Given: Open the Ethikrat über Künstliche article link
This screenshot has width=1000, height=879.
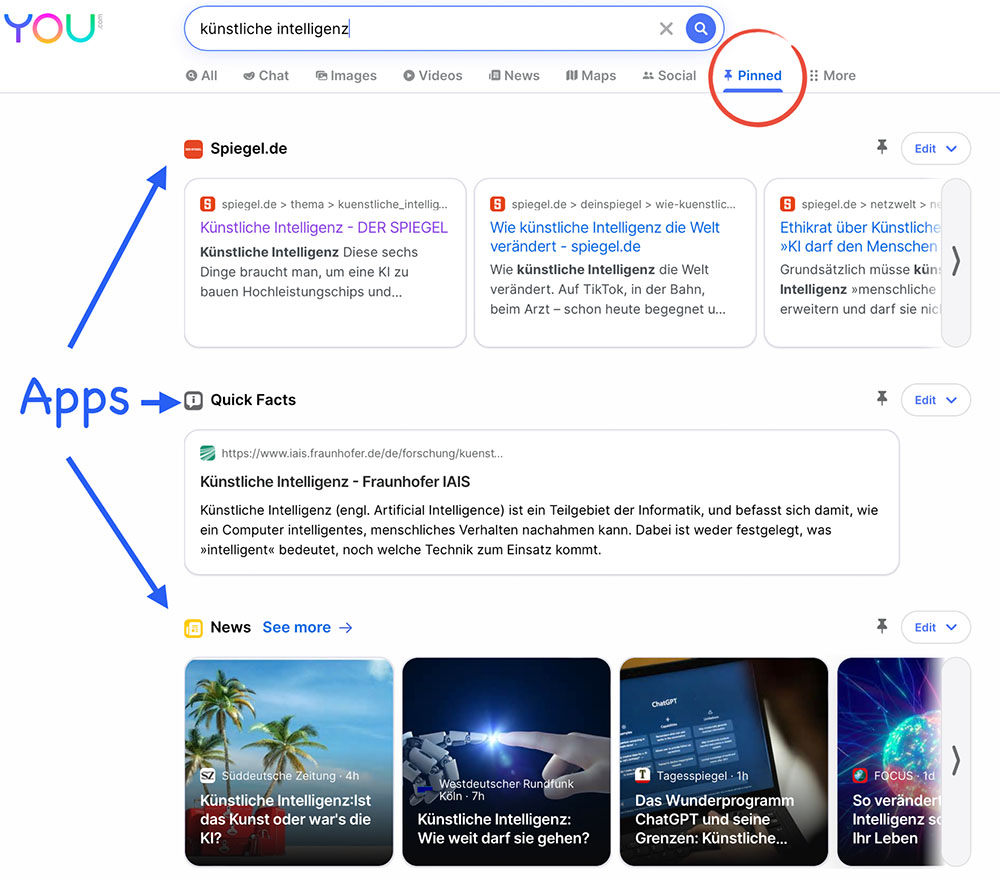Looking at the screenshot, I should pyautogui.click(x=860, y=237).
